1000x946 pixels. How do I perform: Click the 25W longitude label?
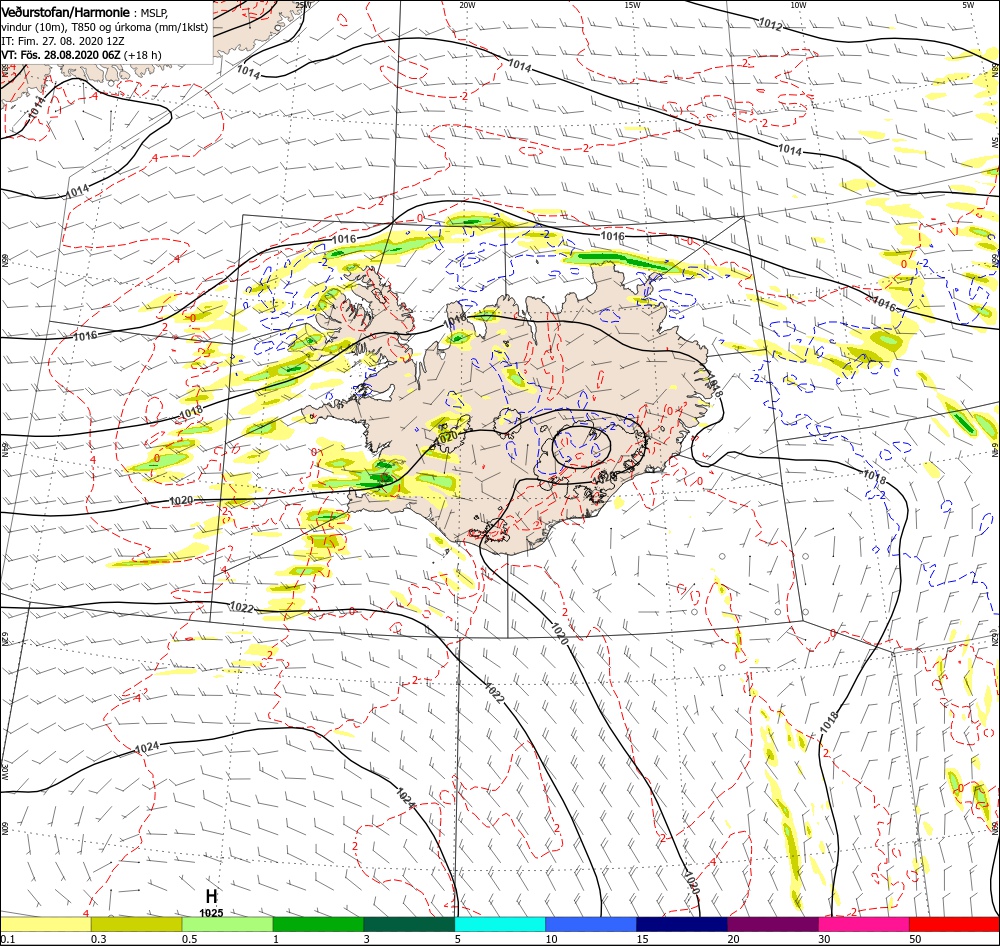tap(304, 4)
